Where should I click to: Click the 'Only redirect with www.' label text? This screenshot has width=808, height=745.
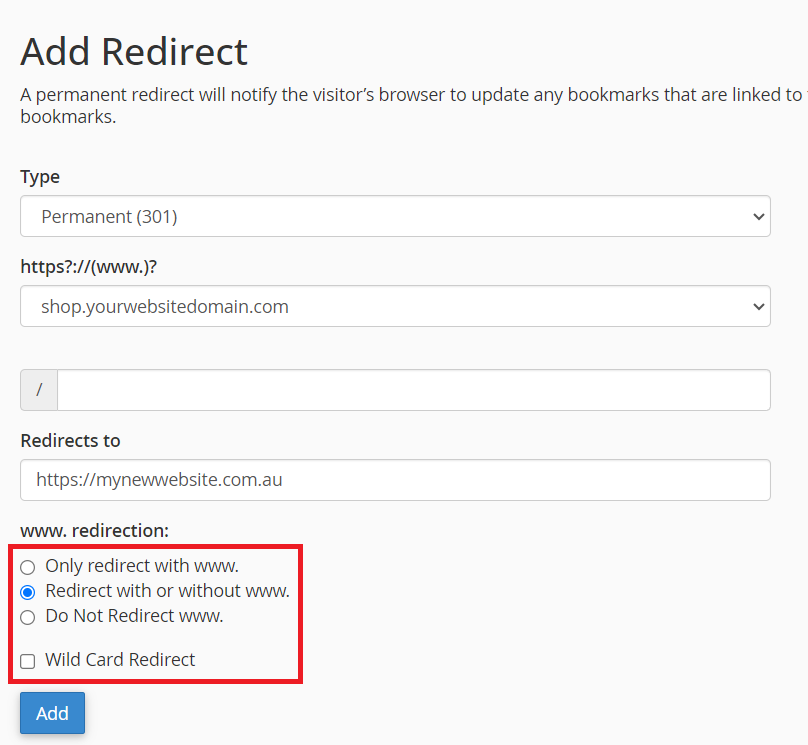pyautogui.click(x=142, y=566)
